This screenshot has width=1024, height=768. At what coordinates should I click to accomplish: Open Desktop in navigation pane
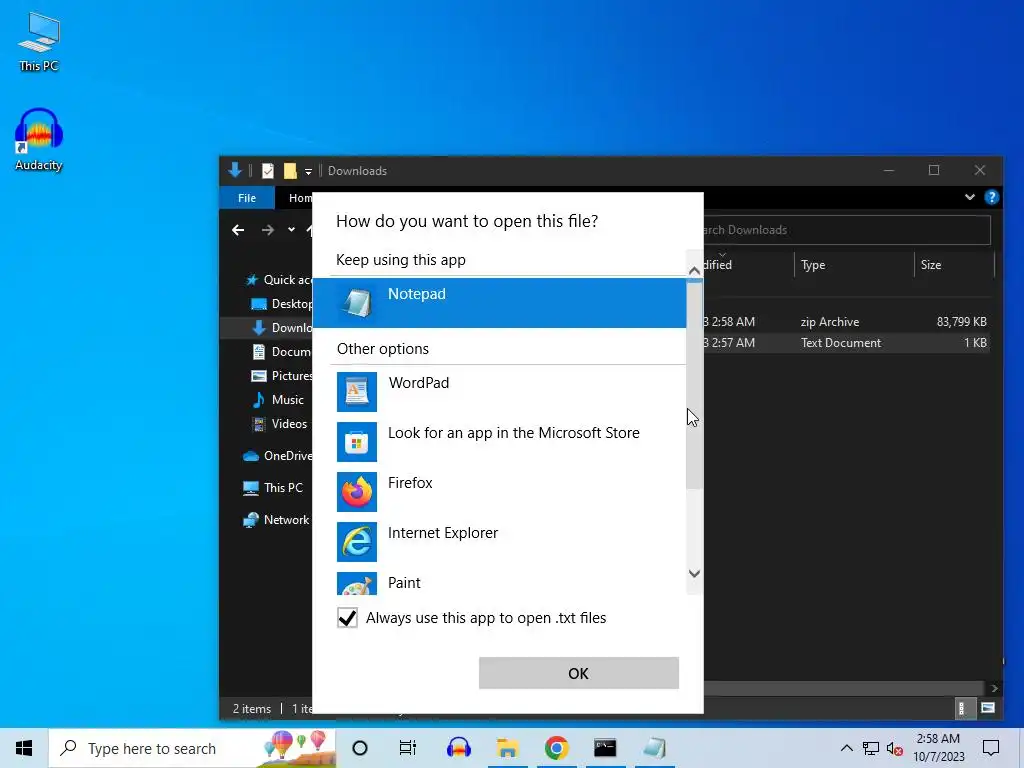click(x=282, y=304)
